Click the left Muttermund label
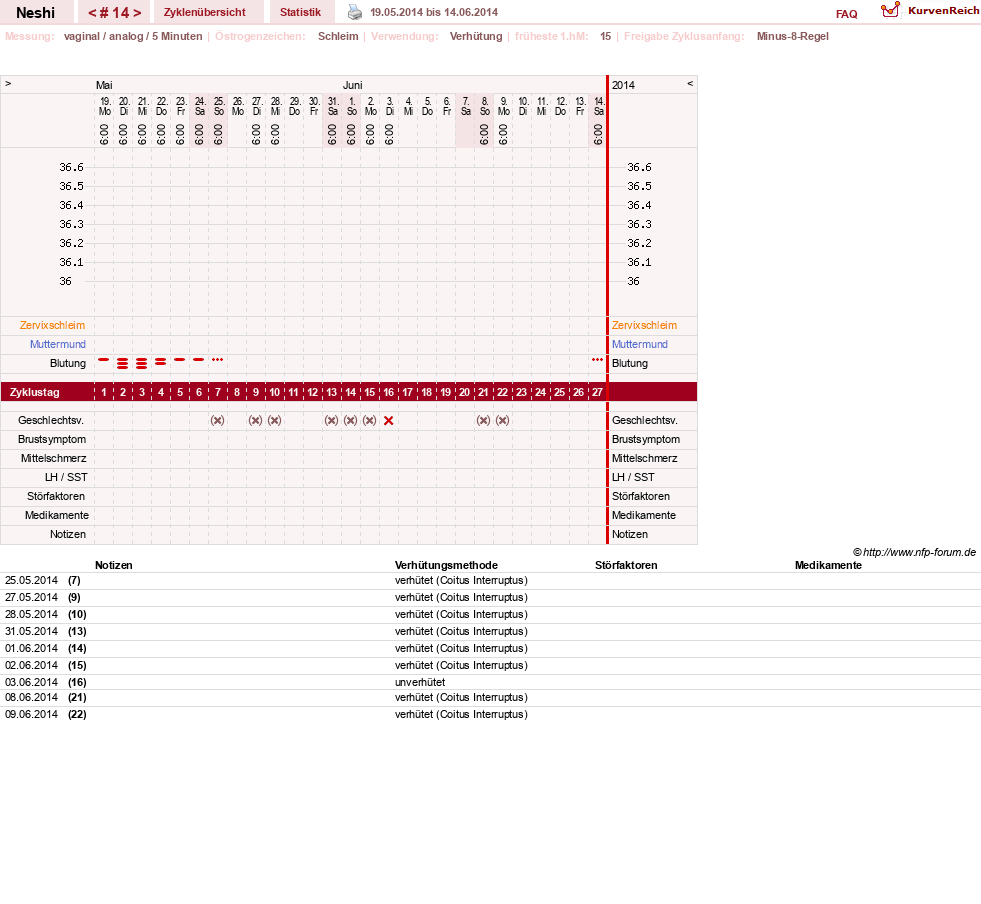The height and width of the screenshot is (904, 981). tap(58, 344)
